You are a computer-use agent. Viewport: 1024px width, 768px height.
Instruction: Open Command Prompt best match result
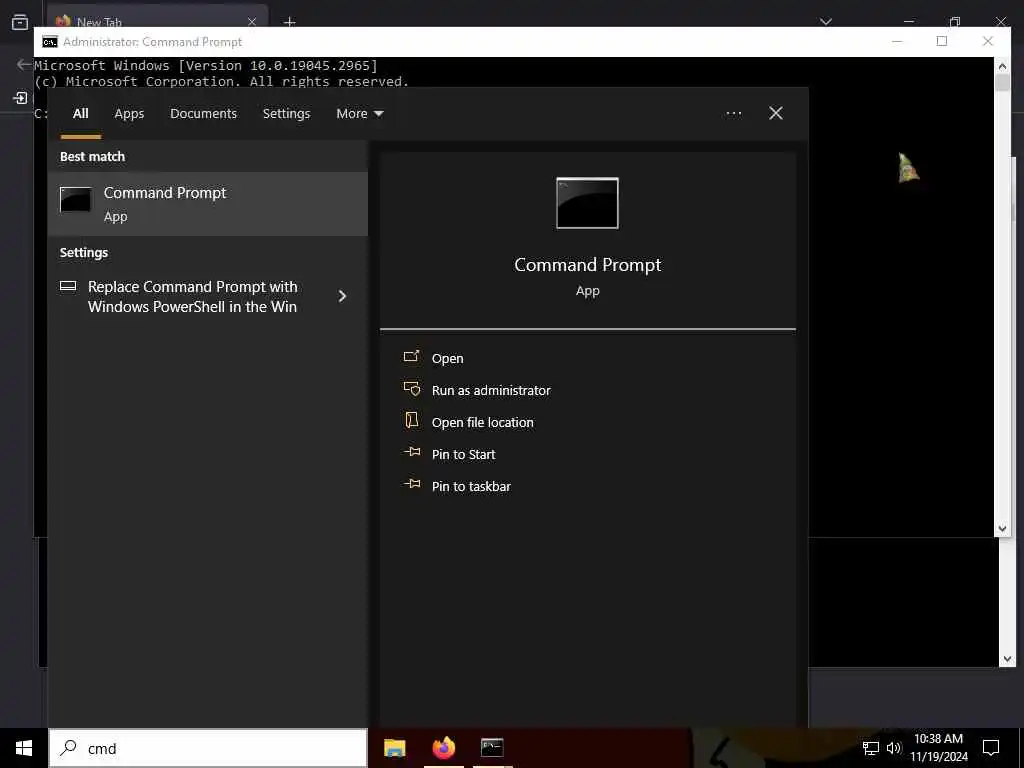(208, 204)
